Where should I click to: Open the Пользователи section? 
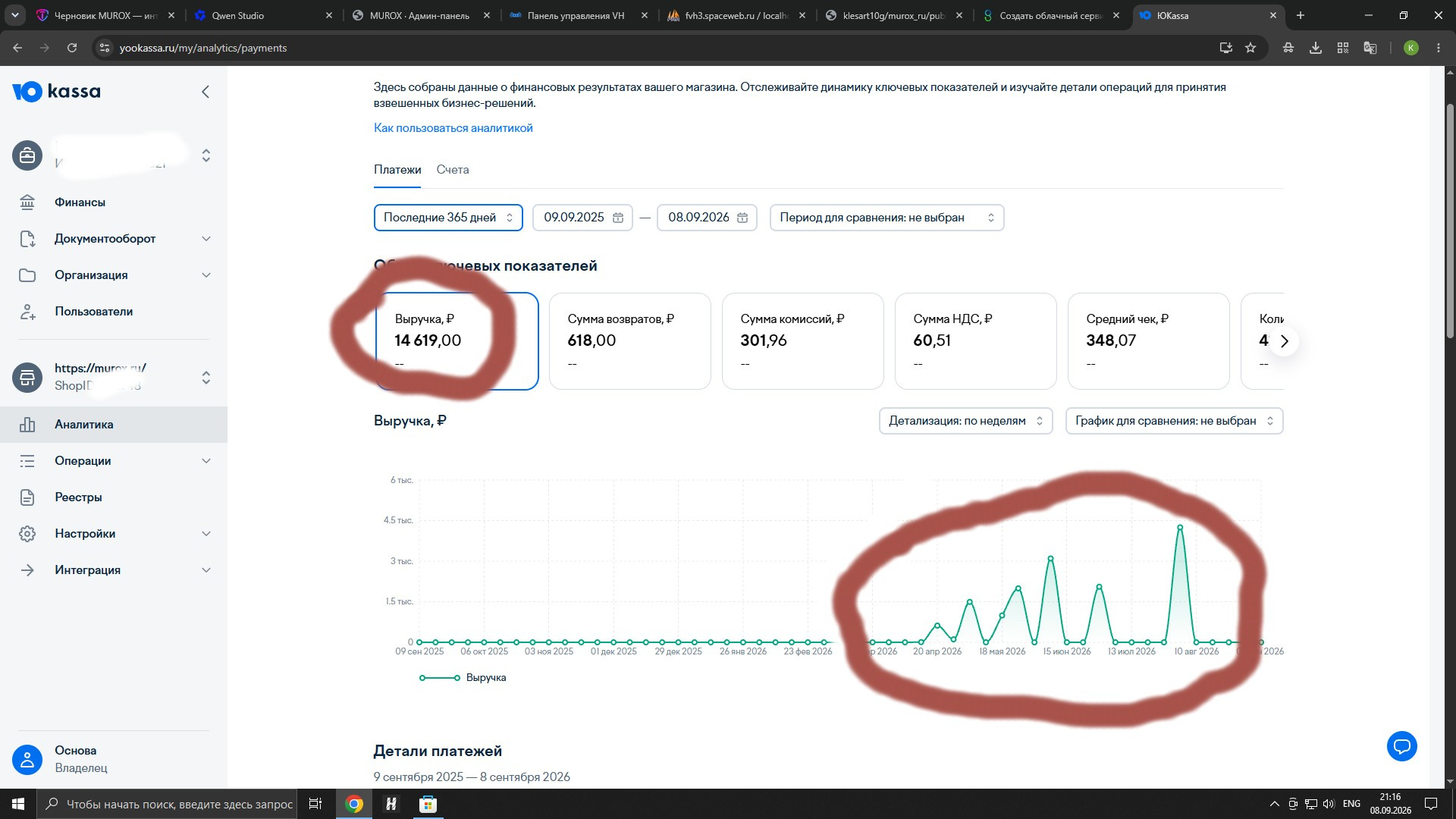coord(93,312)
